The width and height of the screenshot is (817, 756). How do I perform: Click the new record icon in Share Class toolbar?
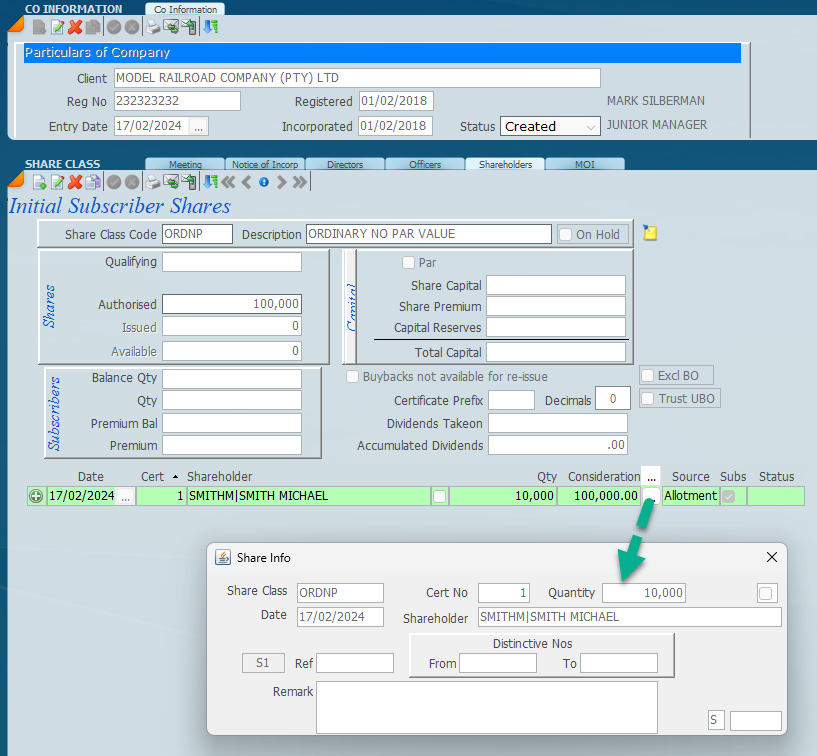40,182
